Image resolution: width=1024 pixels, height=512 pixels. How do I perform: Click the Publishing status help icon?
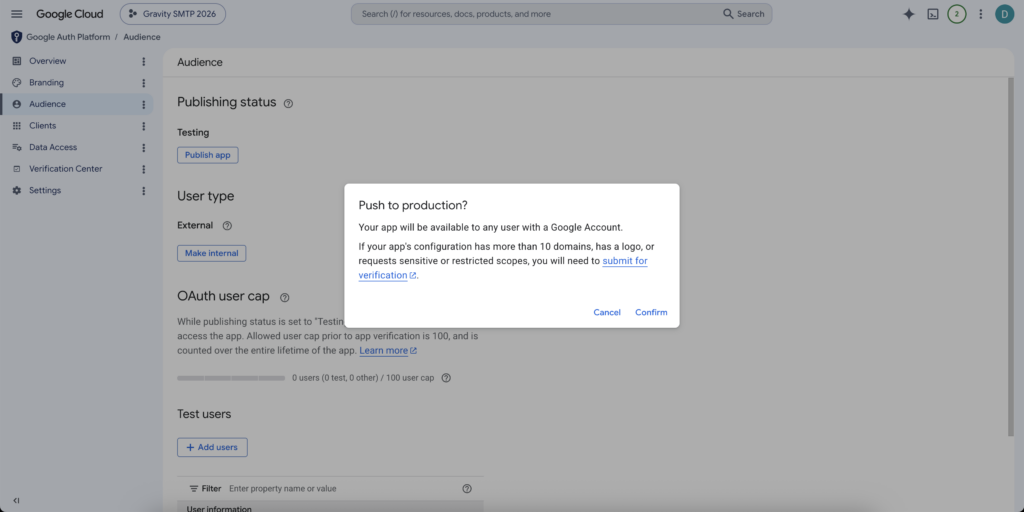pyautogui.click(x=288, y=103)
